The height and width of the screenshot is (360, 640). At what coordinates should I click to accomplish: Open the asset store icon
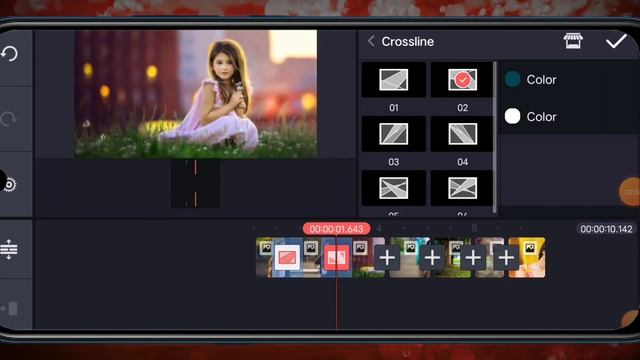573,41
